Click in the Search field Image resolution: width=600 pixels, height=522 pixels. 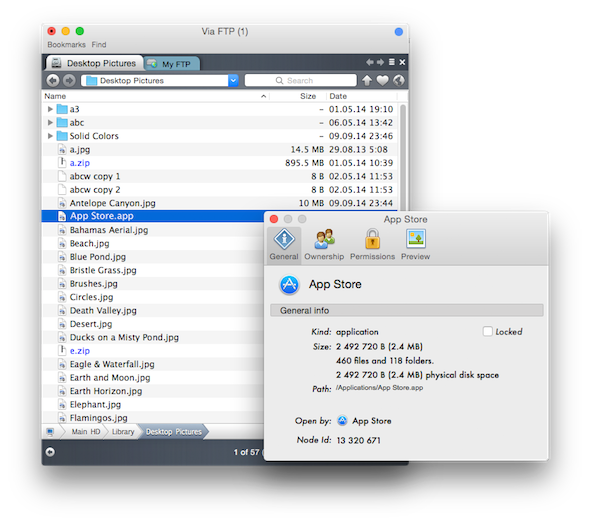(x=300, y=80)
